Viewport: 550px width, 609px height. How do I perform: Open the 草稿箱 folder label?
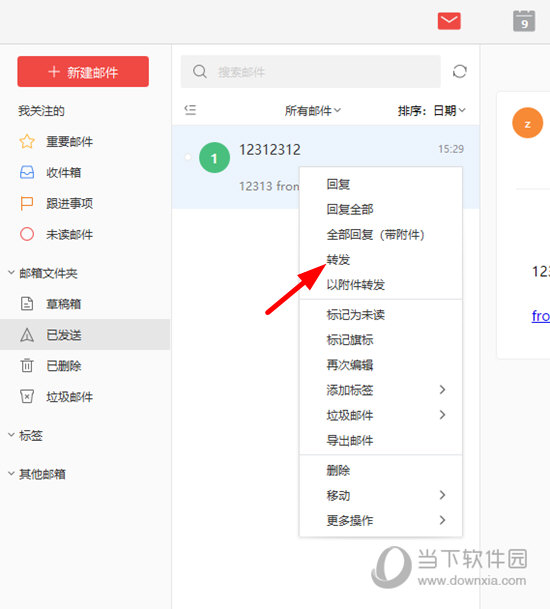(64, 304)
